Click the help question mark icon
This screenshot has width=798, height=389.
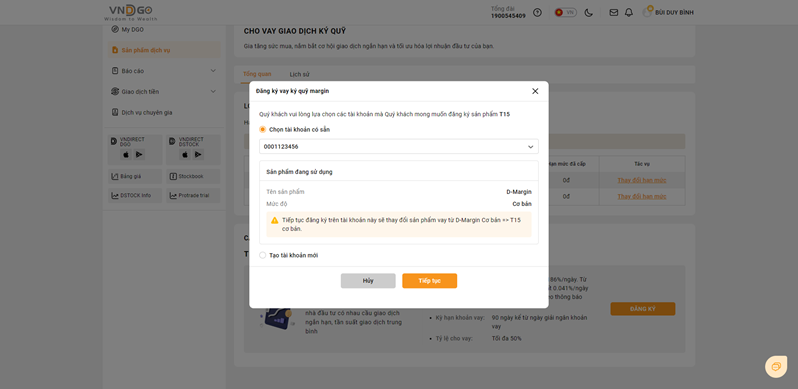[x=537, y=13]
